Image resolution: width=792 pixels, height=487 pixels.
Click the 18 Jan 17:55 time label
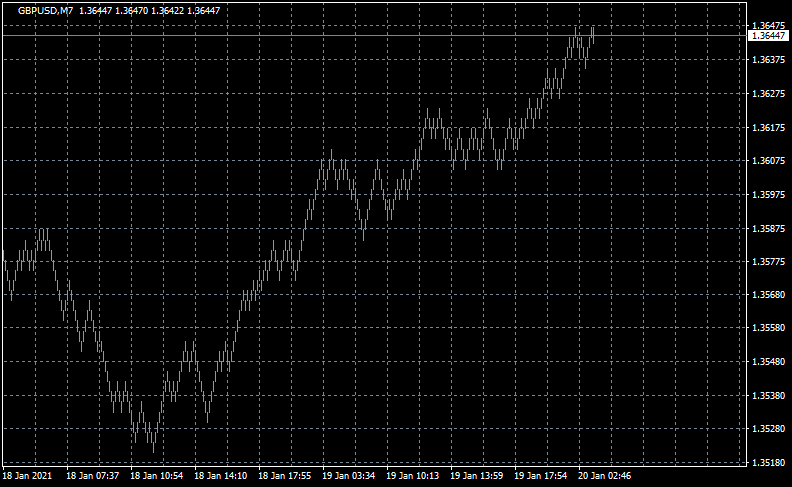284,476
